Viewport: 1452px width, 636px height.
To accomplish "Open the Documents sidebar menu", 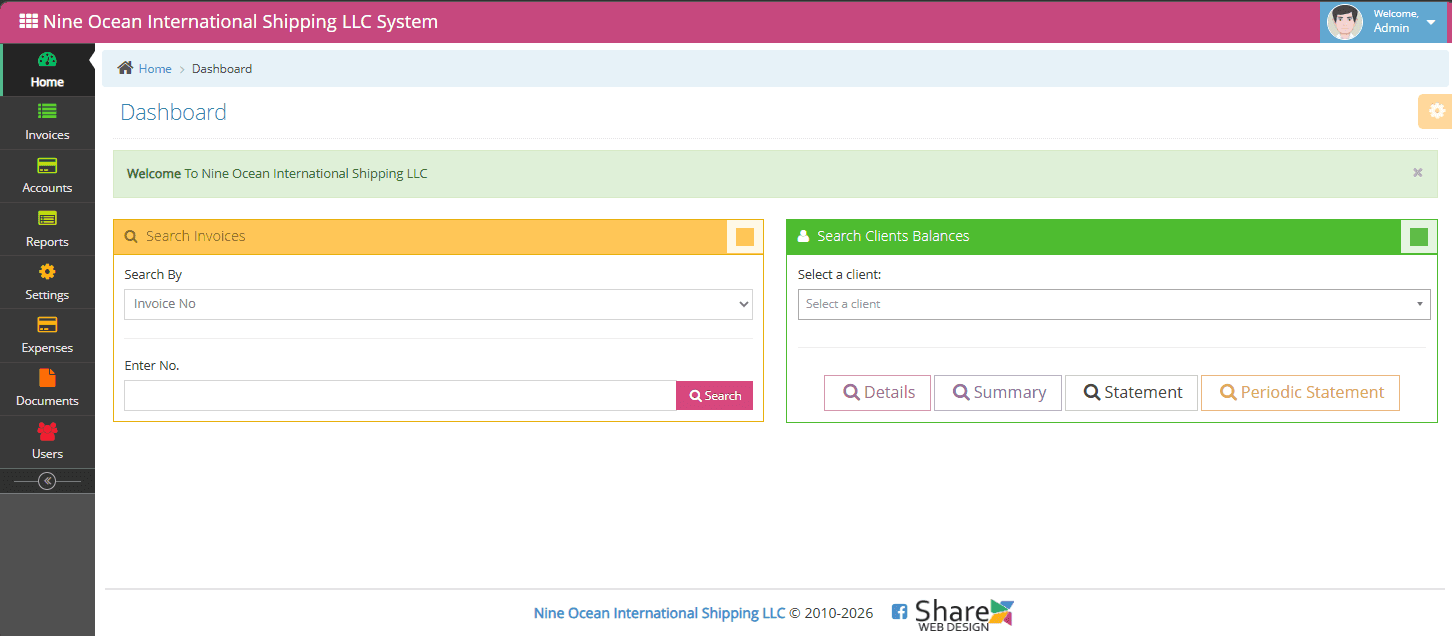I will point(47,388).
